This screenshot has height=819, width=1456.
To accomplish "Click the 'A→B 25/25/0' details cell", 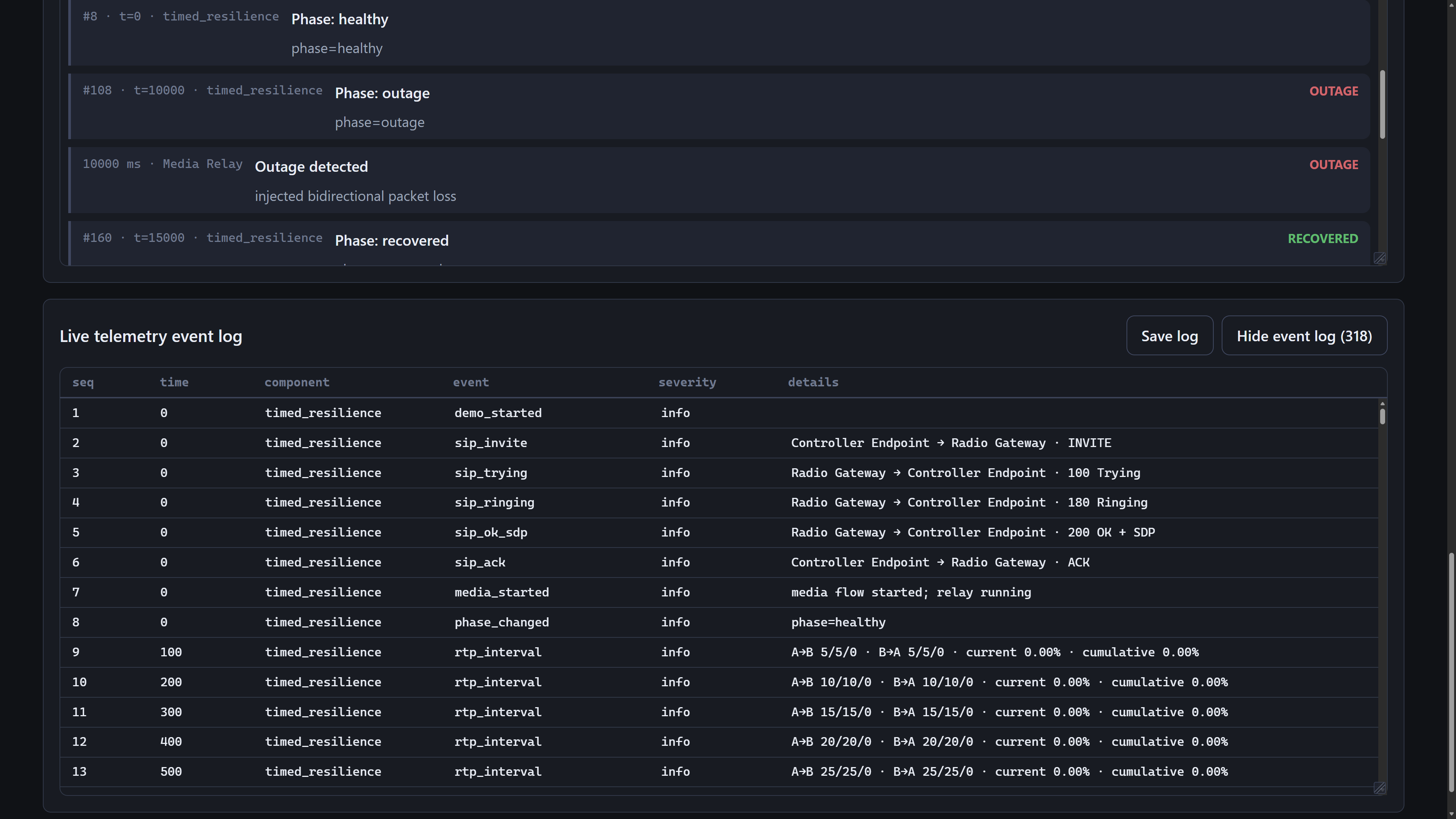I will pos(1009,772).
